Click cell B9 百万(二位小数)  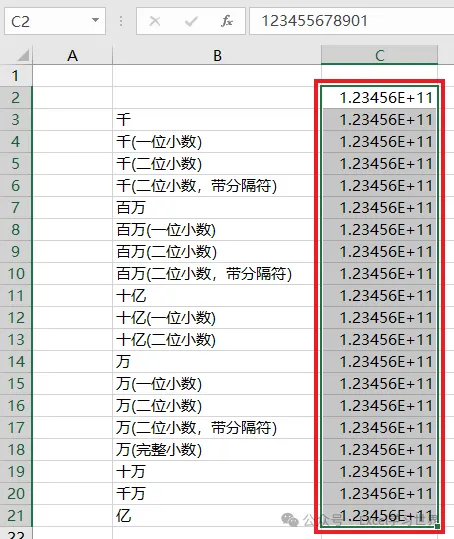click(x=217, y=252)
